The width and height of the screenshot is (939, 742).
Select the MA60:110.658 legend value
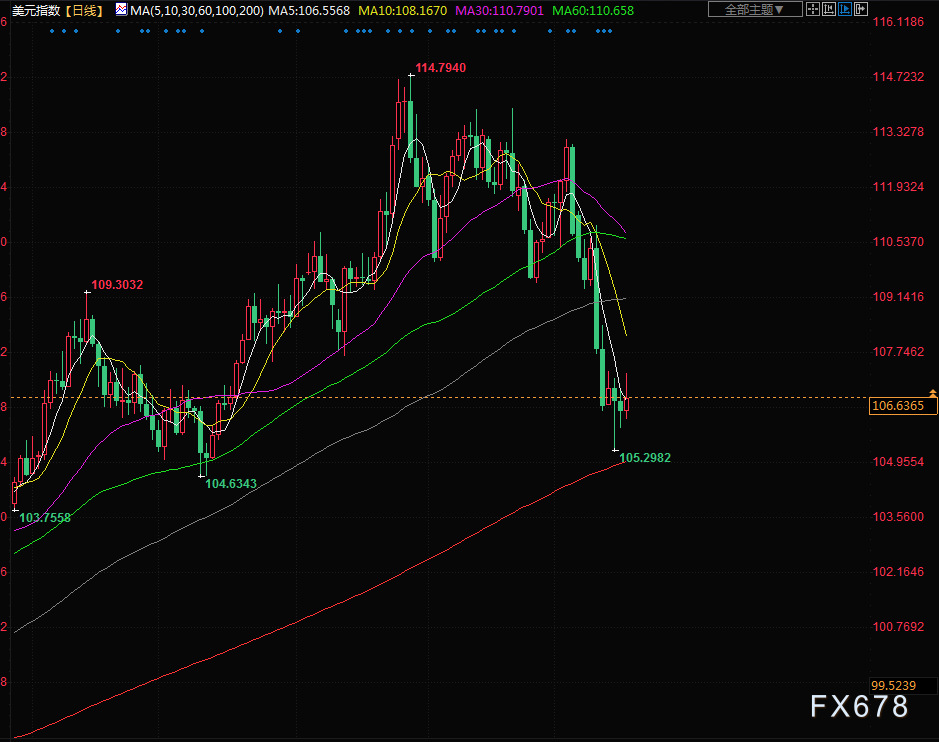pyautogui.click(x=593, y=10)
